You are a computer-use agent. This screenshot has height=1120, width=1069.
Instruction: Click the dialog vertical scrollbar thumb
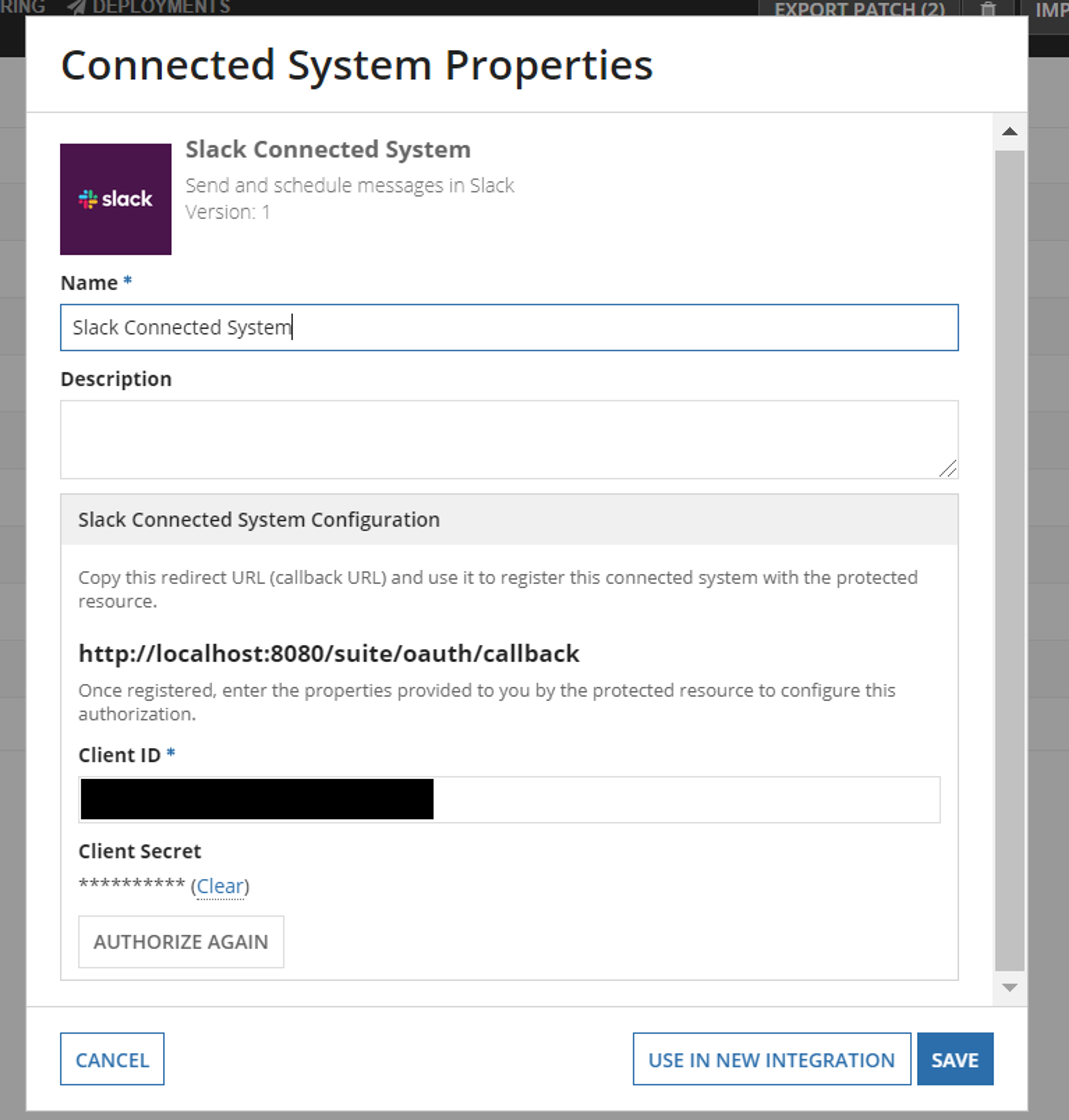tap(1010, 561)
